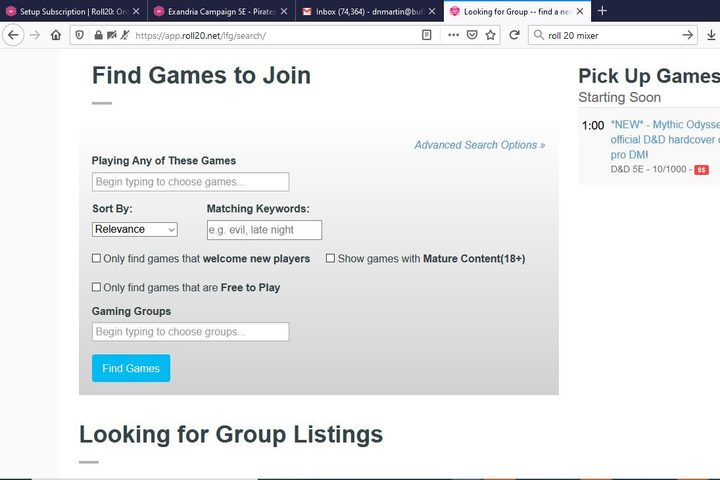Open the tracking protection shield icon
This screenshot has width=720, height=480.
point(79,35)
